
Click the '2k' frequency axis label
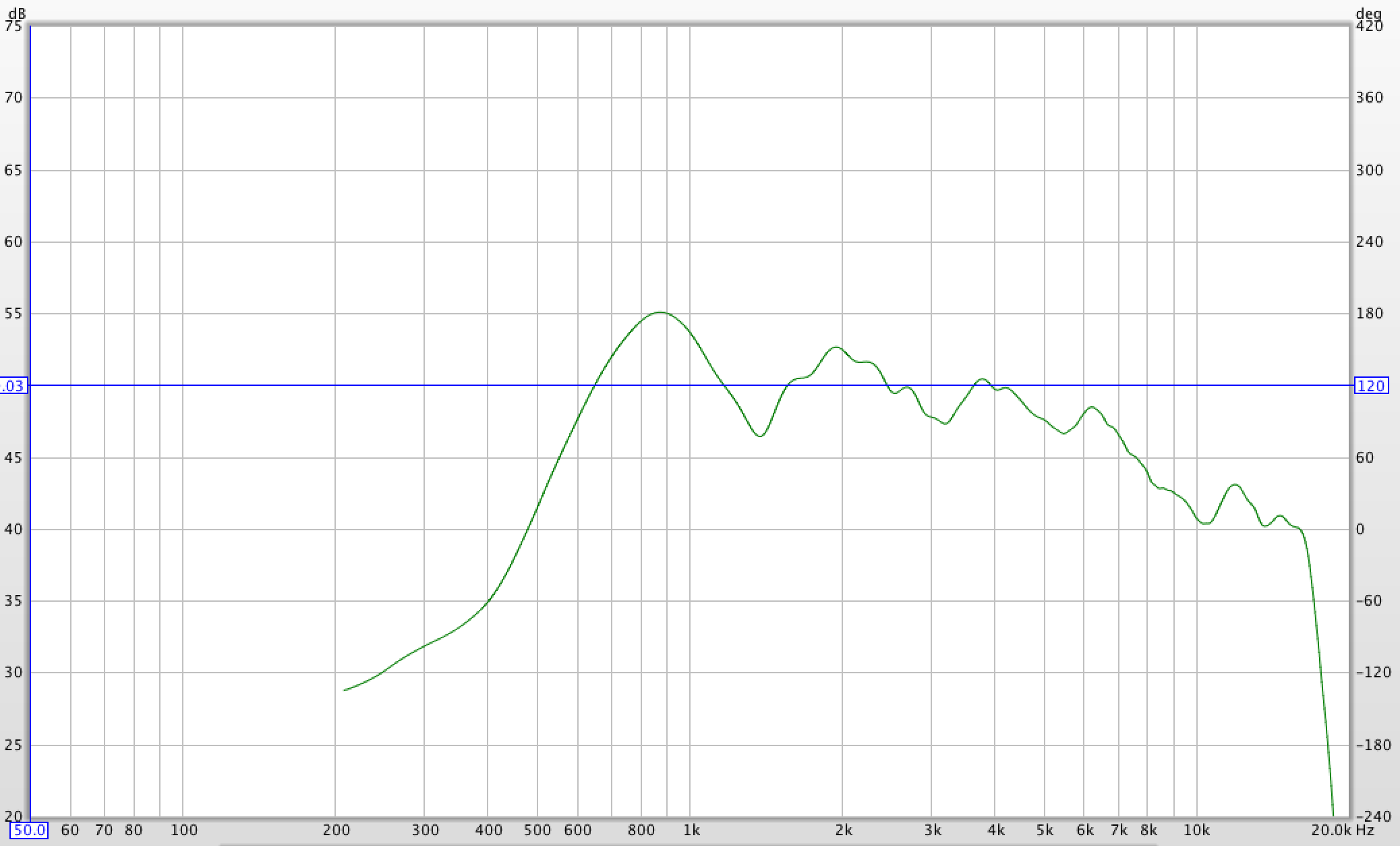pyautogui.click(x=844, y=830)
